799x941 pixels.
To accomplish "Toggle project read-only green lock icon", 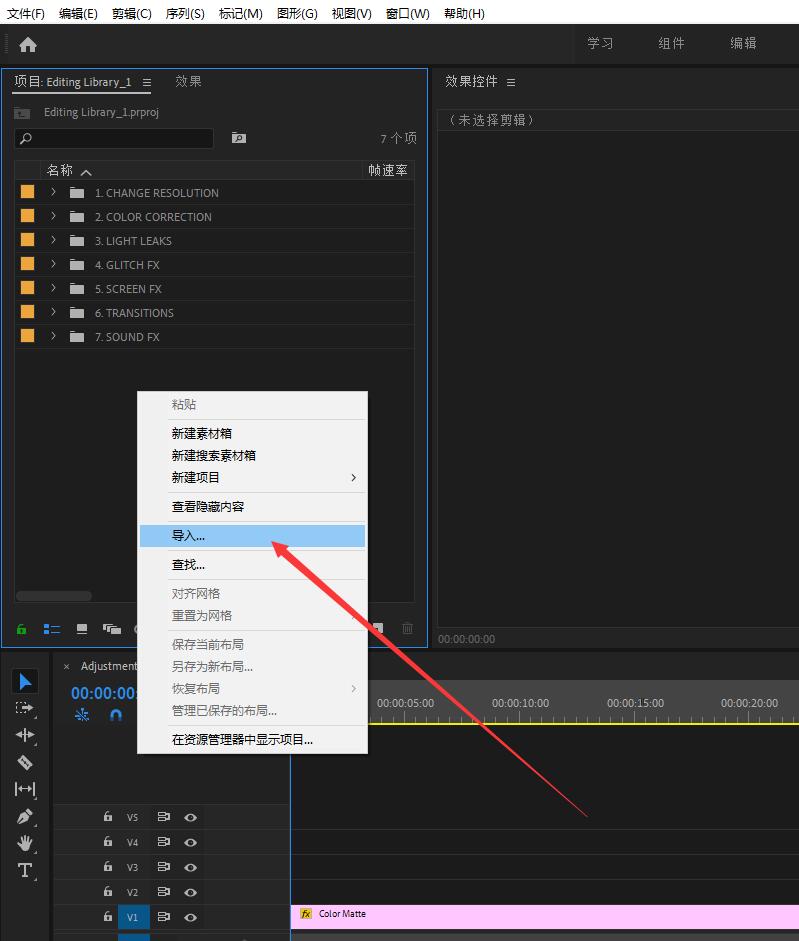I will (x=22, y=629).
